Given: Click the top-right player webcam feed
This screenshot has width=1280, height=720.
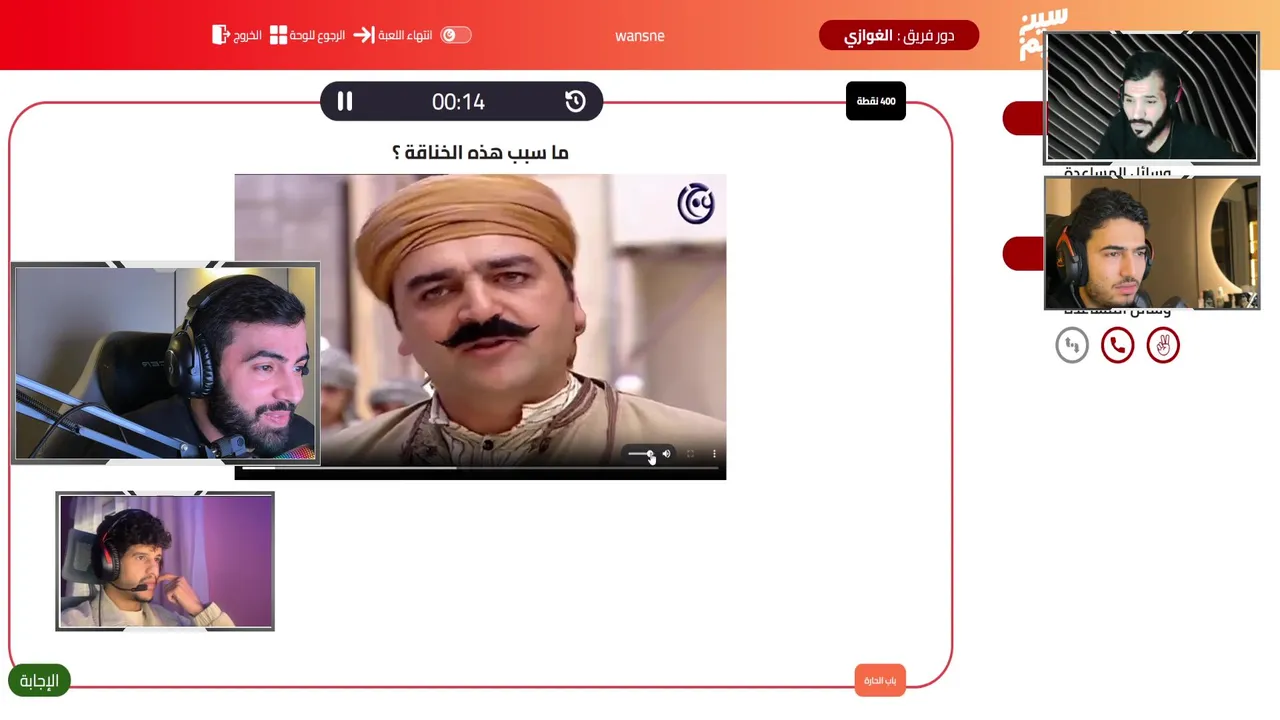Looking at the screenshot, I should (x=1151, y=97).
